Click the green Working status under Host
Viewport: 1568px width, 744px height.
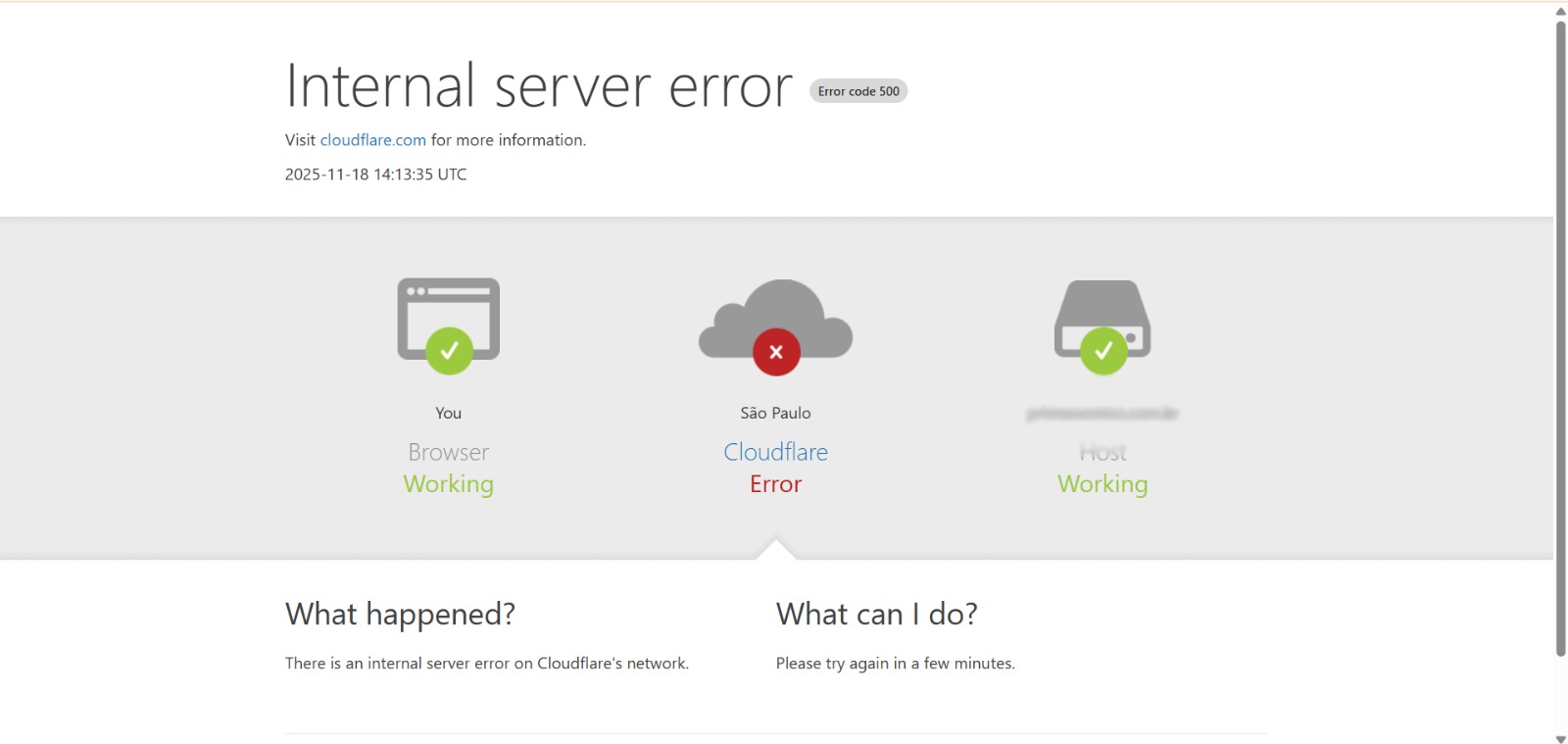click(x=1102, y=484)
